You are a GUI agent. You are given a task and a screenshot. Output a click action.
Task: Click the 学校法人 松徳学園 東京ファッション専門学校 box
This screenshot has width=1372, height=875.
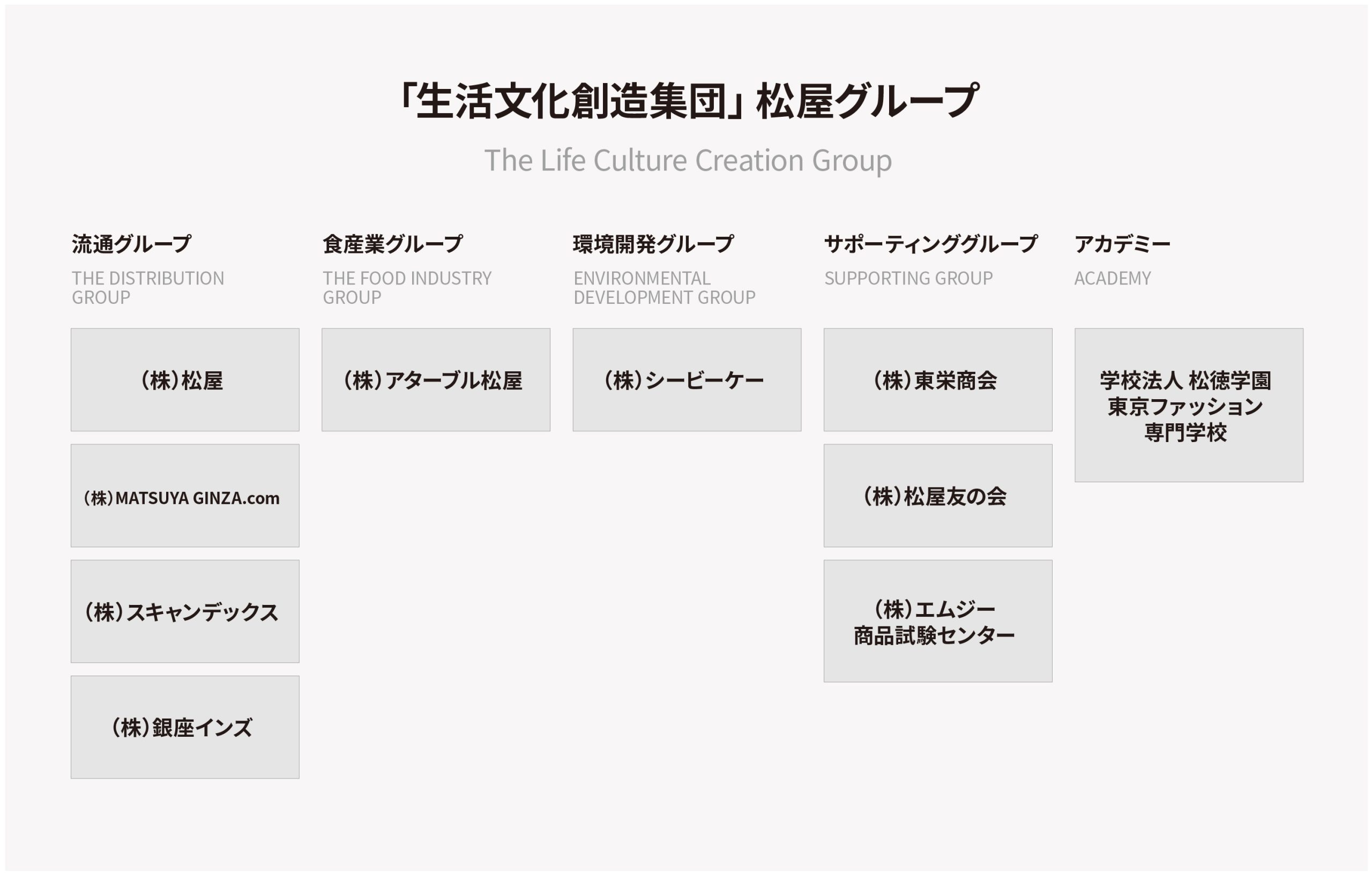[1189, 405]
